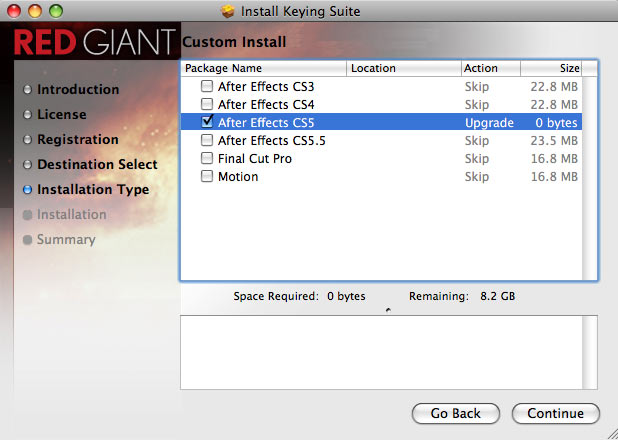Click the Red Giant logo

[x=95, y=41]
